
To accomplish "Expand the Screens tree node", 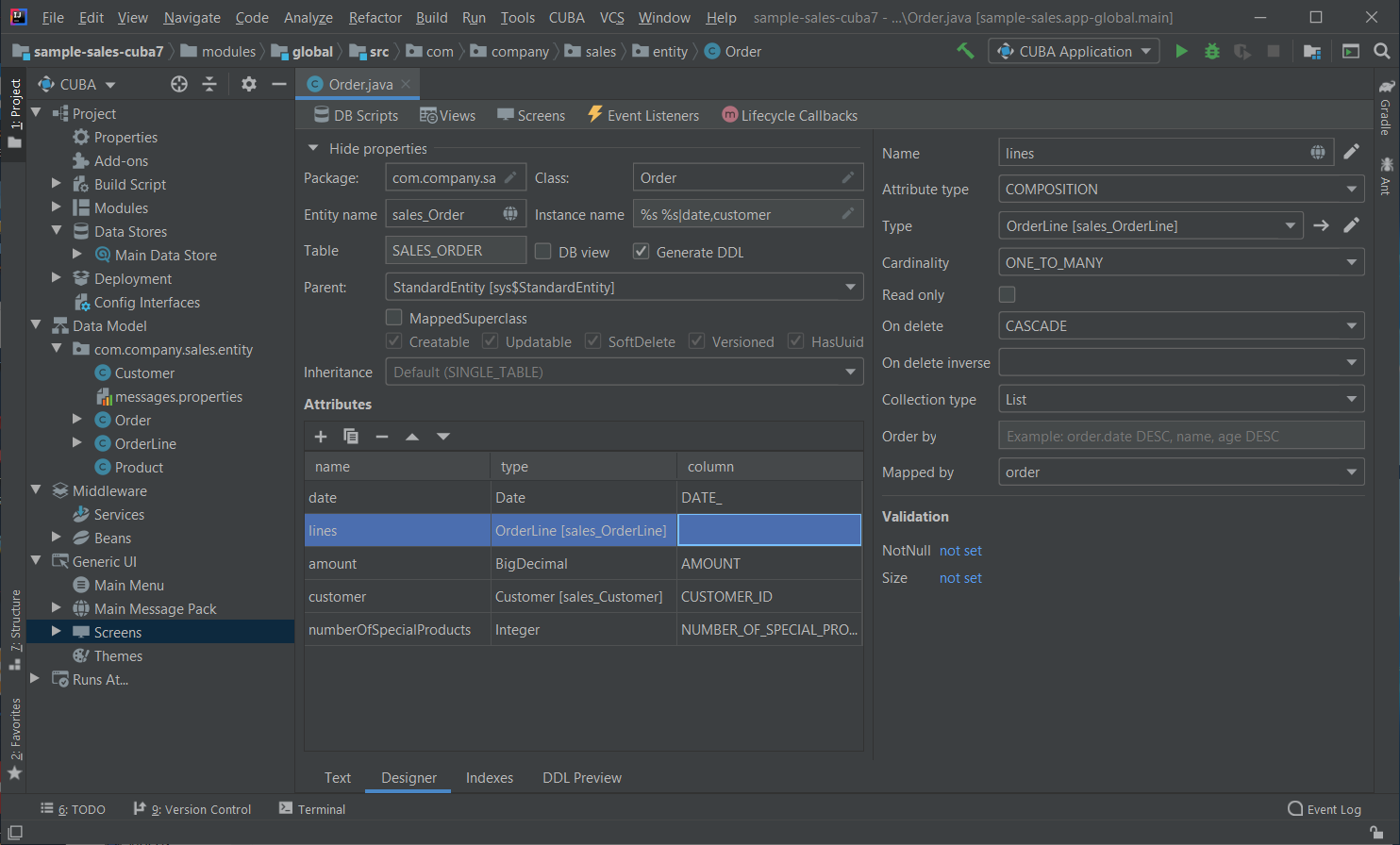I will 57,632.
